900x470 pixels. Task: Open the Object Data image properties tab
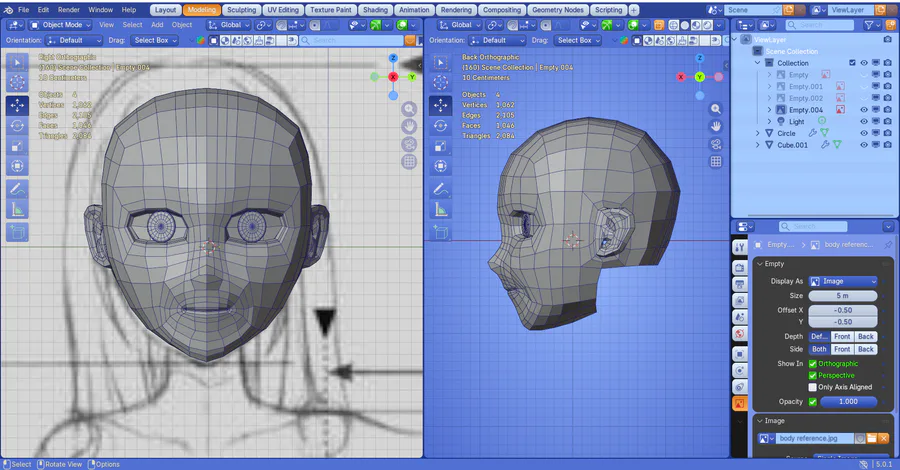coord(740,403)
